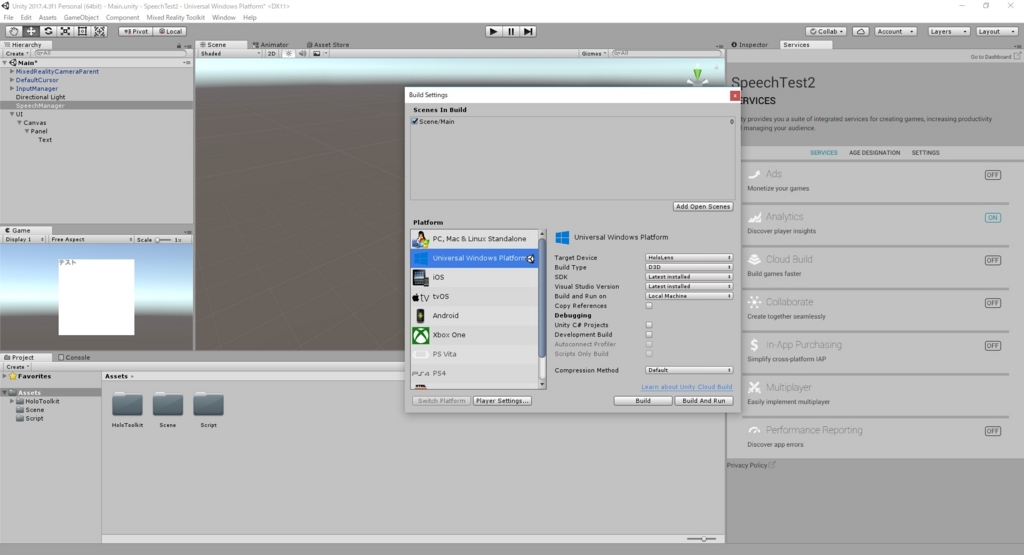Open the HoloToolkit folder thumbnail
Image resolution: width=1024 pixels, height=555 pixels.
click(127, 405)
